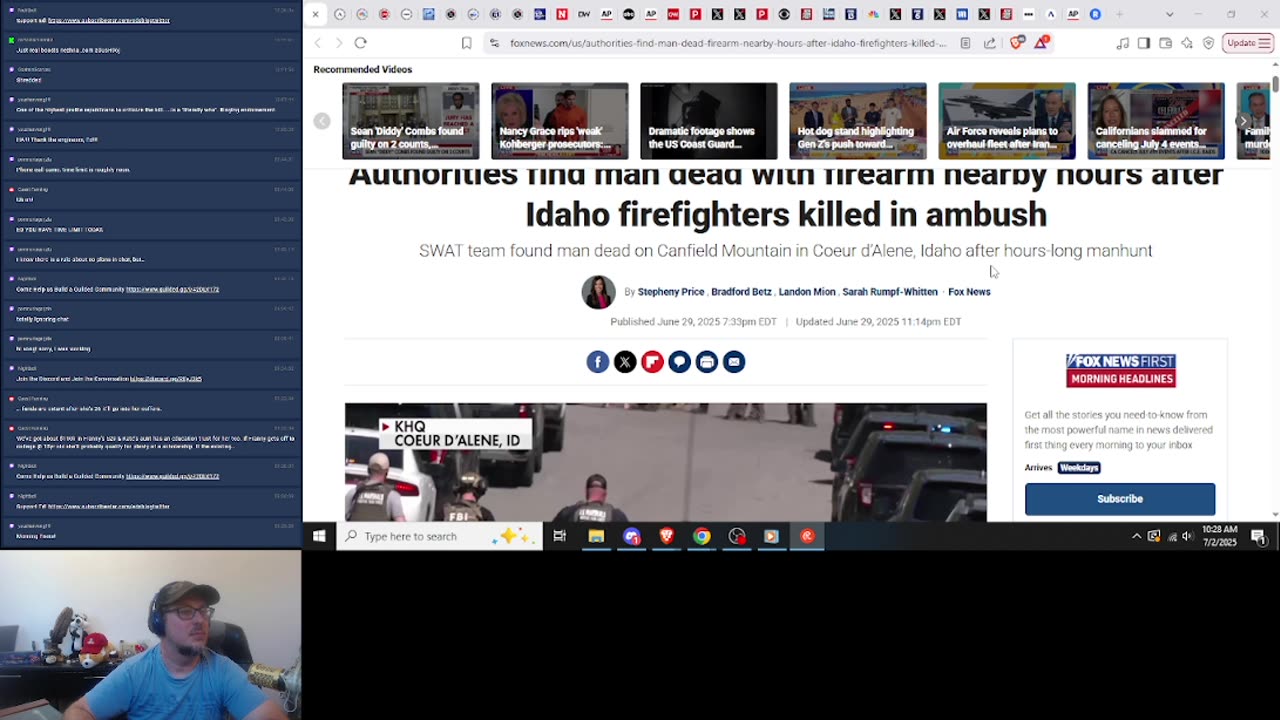Open the Nancy Grace Kohberger video thumbnail
1280x720 pixels.
[x=560, y=121]
